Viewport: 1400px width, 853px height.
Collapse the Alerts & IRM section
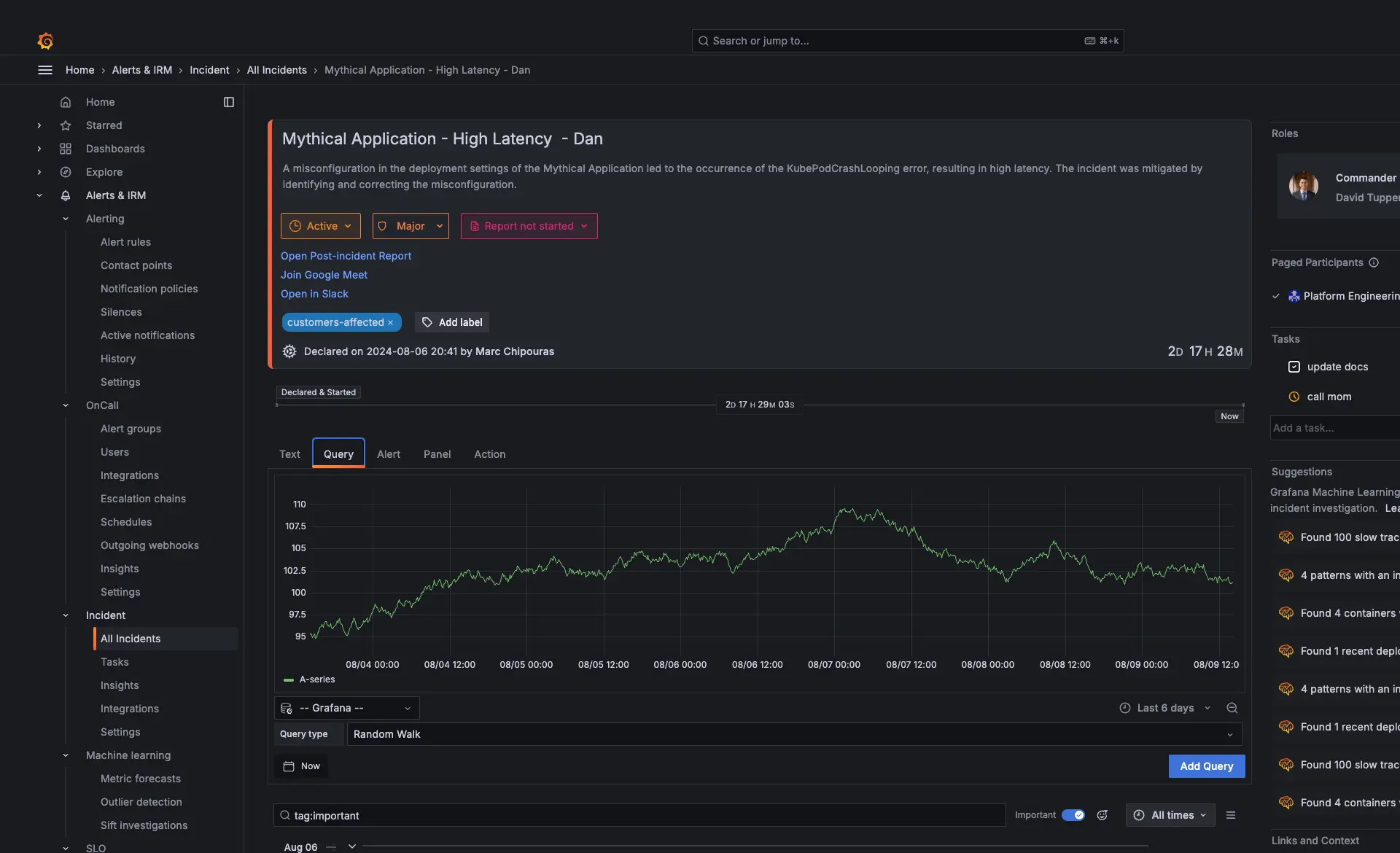point(39,195)
